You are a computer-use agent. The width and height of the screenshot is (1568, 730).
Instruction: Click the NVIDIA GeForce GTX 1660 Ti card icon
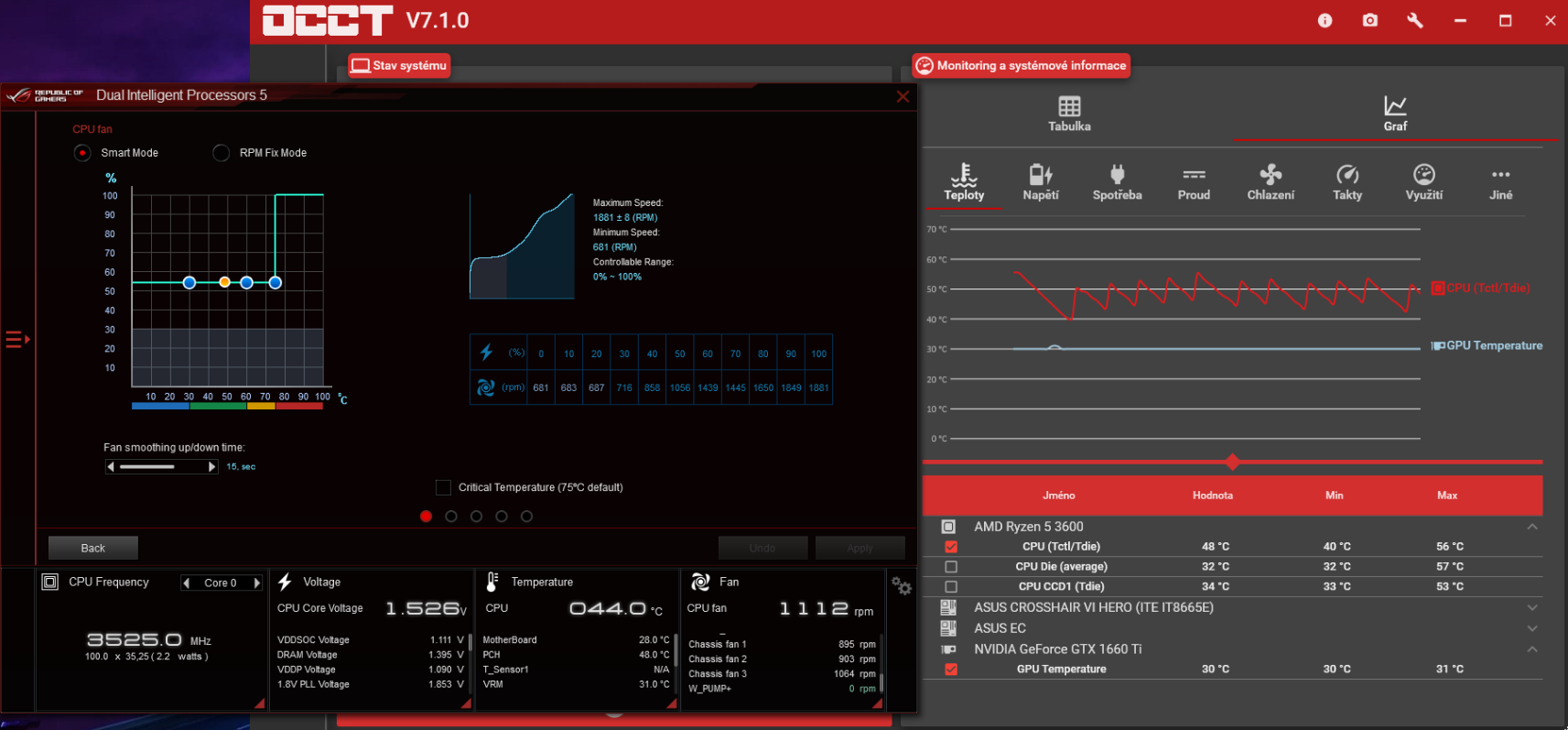(x=948, y=649)
